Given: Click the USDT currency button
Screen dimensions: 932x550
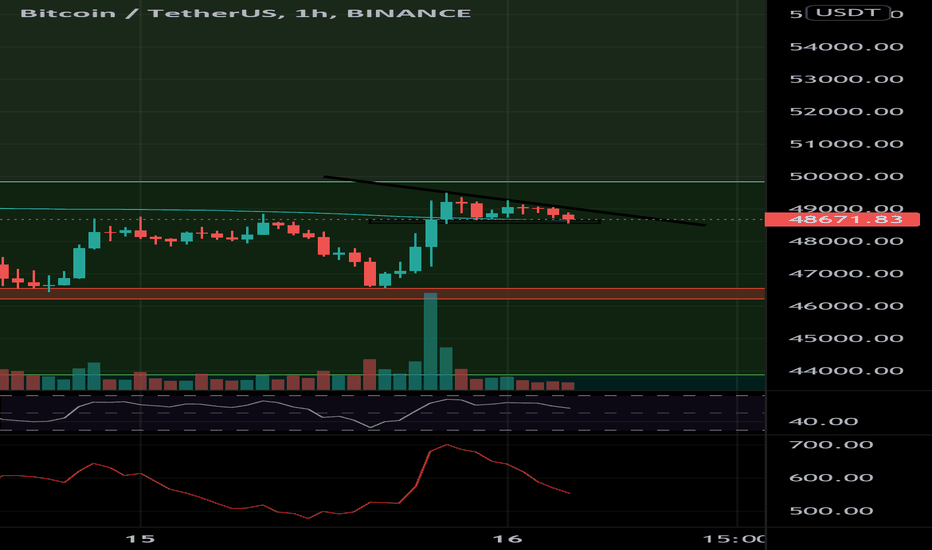Looking at the screenshot, I should pos(848,12).
